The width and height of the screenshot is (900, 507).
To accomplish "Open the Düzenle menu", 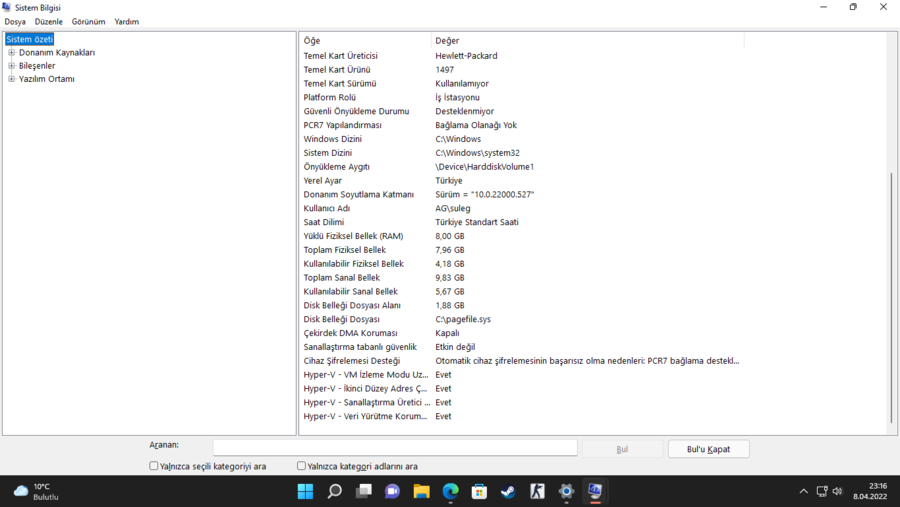I will click(49, 22).
